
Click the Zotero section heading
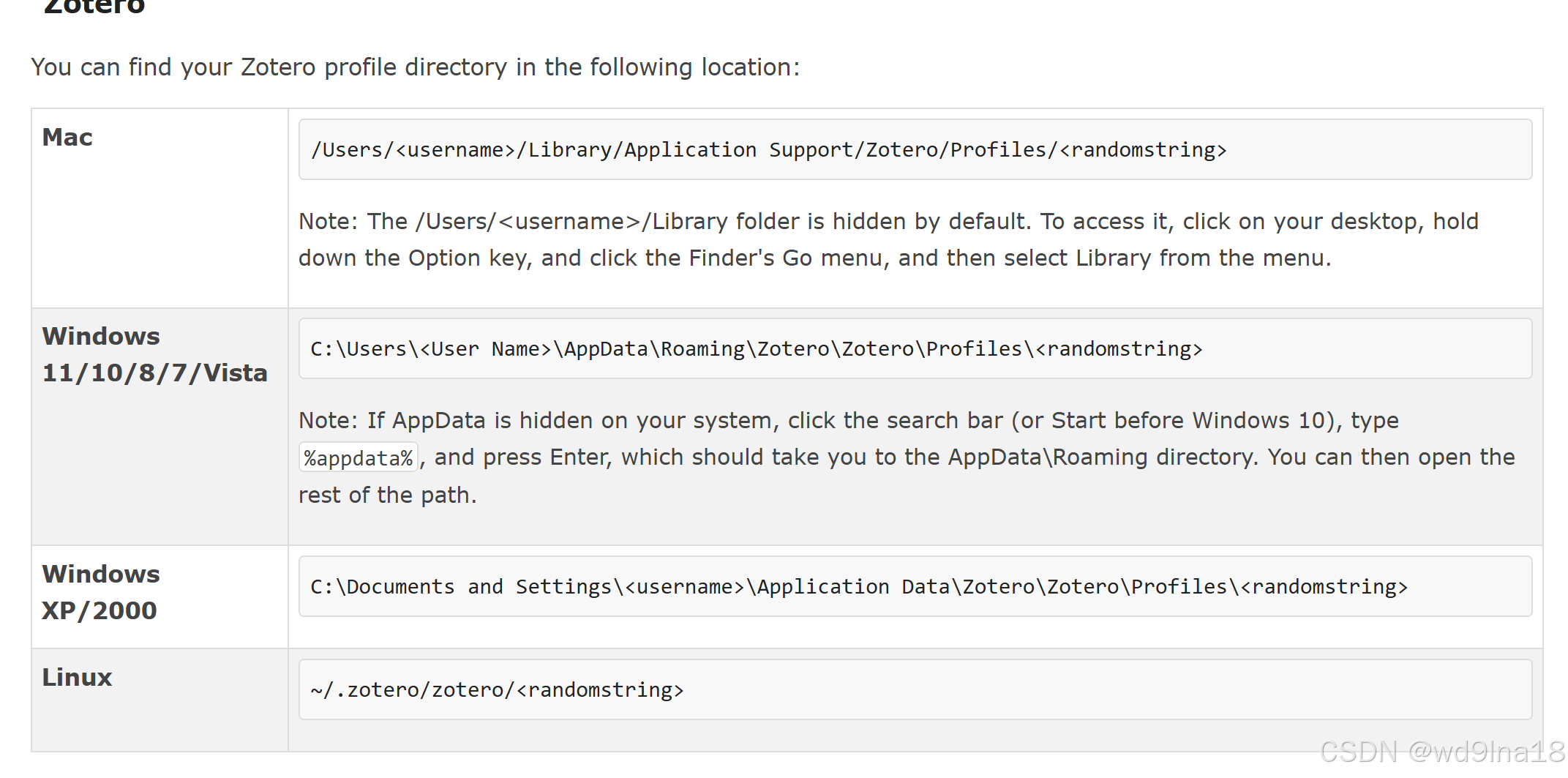[94, 7]
